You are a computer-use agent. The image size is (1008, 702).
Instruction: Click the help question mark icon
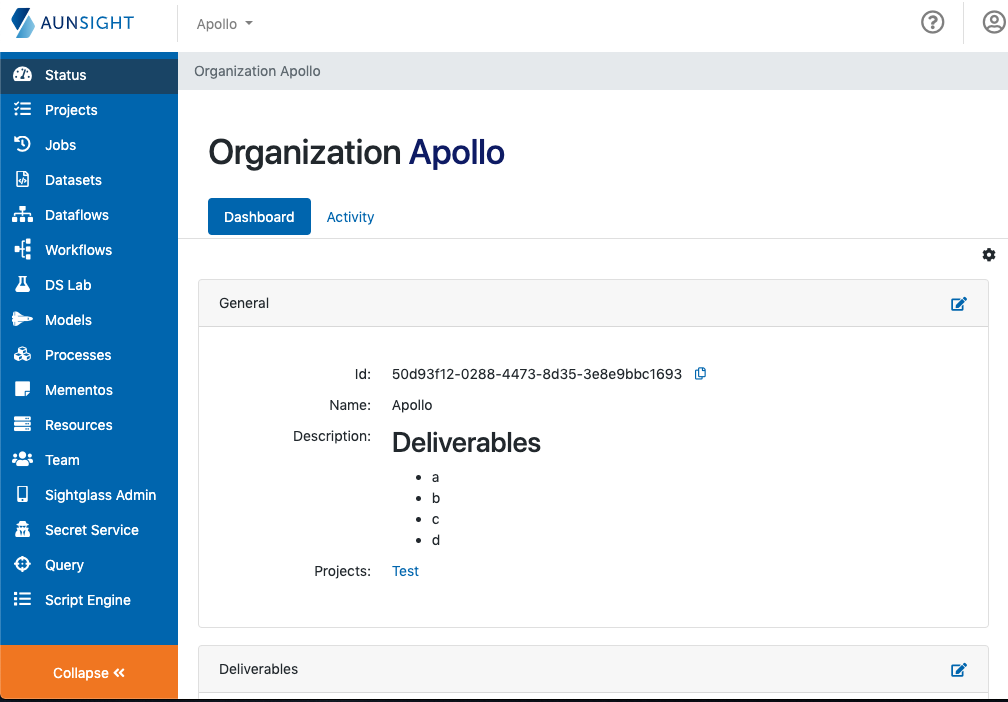coord(932,23)
